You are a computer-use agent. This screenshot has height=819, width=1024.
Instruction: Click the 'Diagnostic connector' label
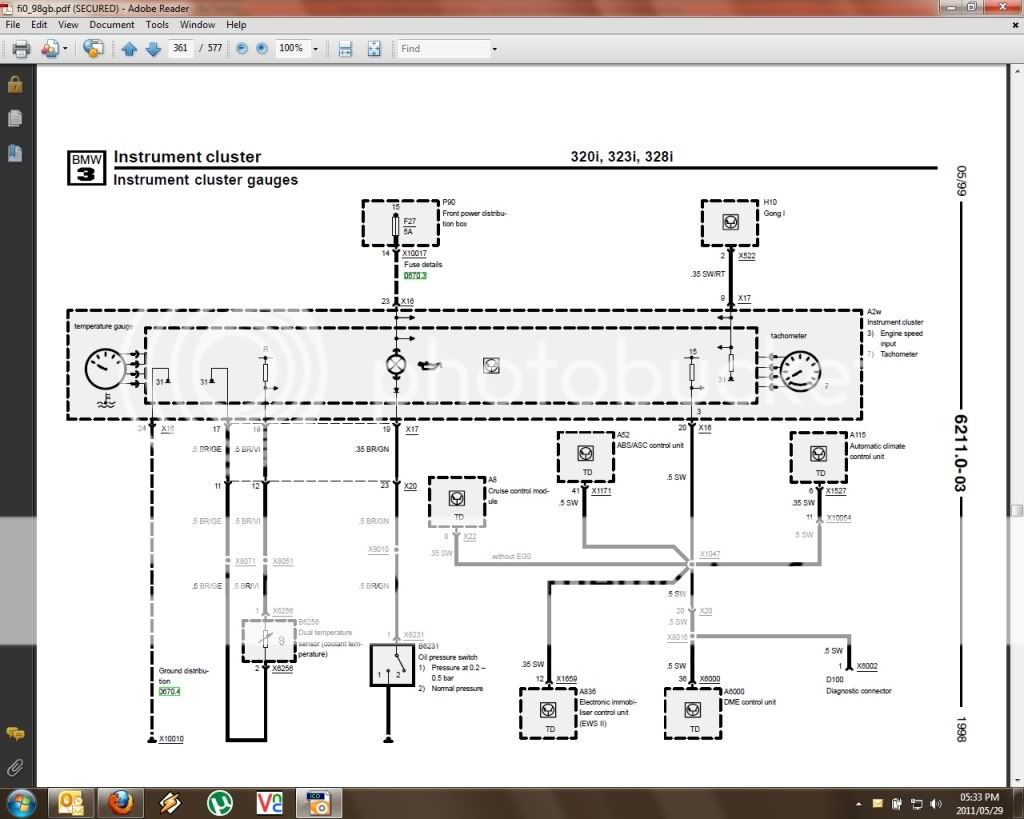click(859, 690)
